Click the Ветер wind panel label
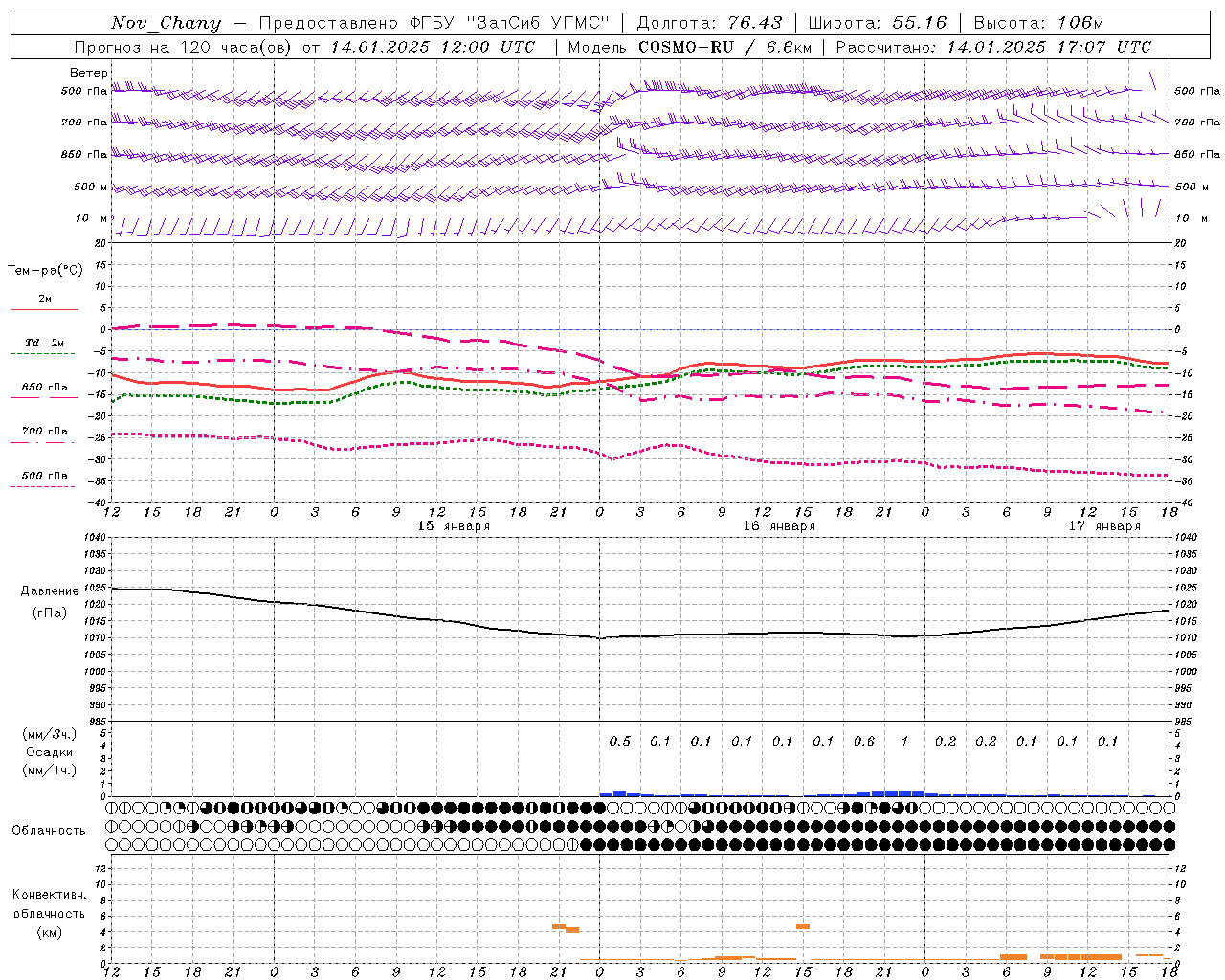Image resolution: width=1225 pixels, height=980 pixels. 89,73
